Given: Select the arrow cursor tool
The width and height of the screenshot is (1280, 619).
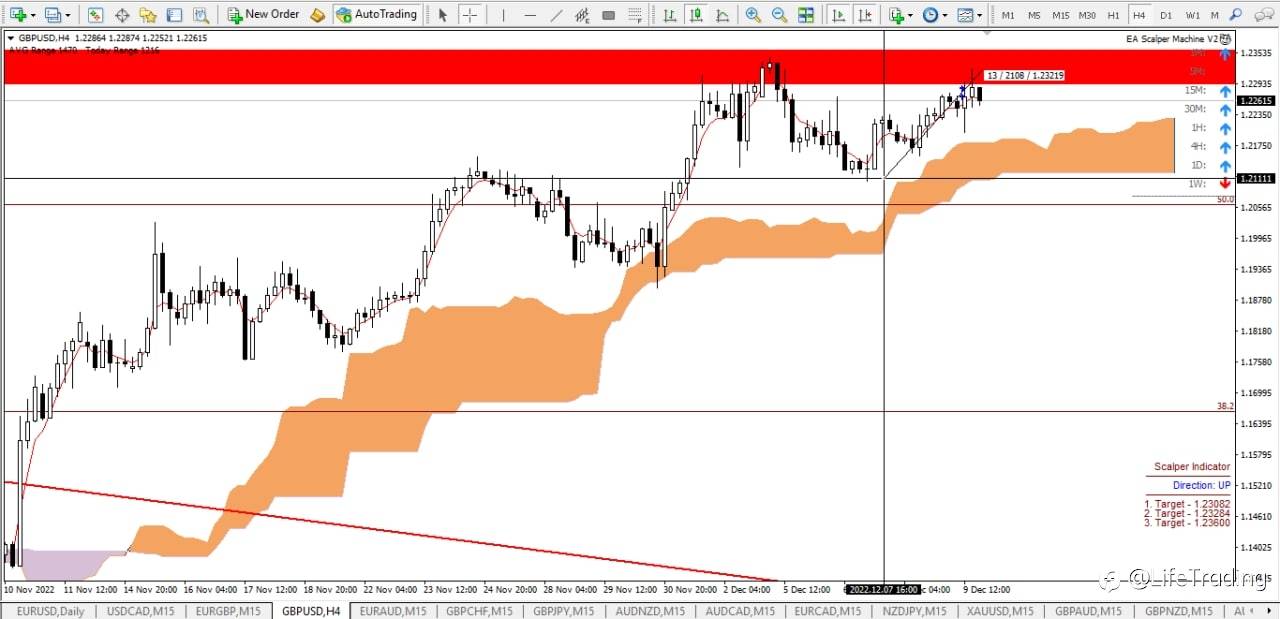Looking at the screenshot, I should click(443, 15).
